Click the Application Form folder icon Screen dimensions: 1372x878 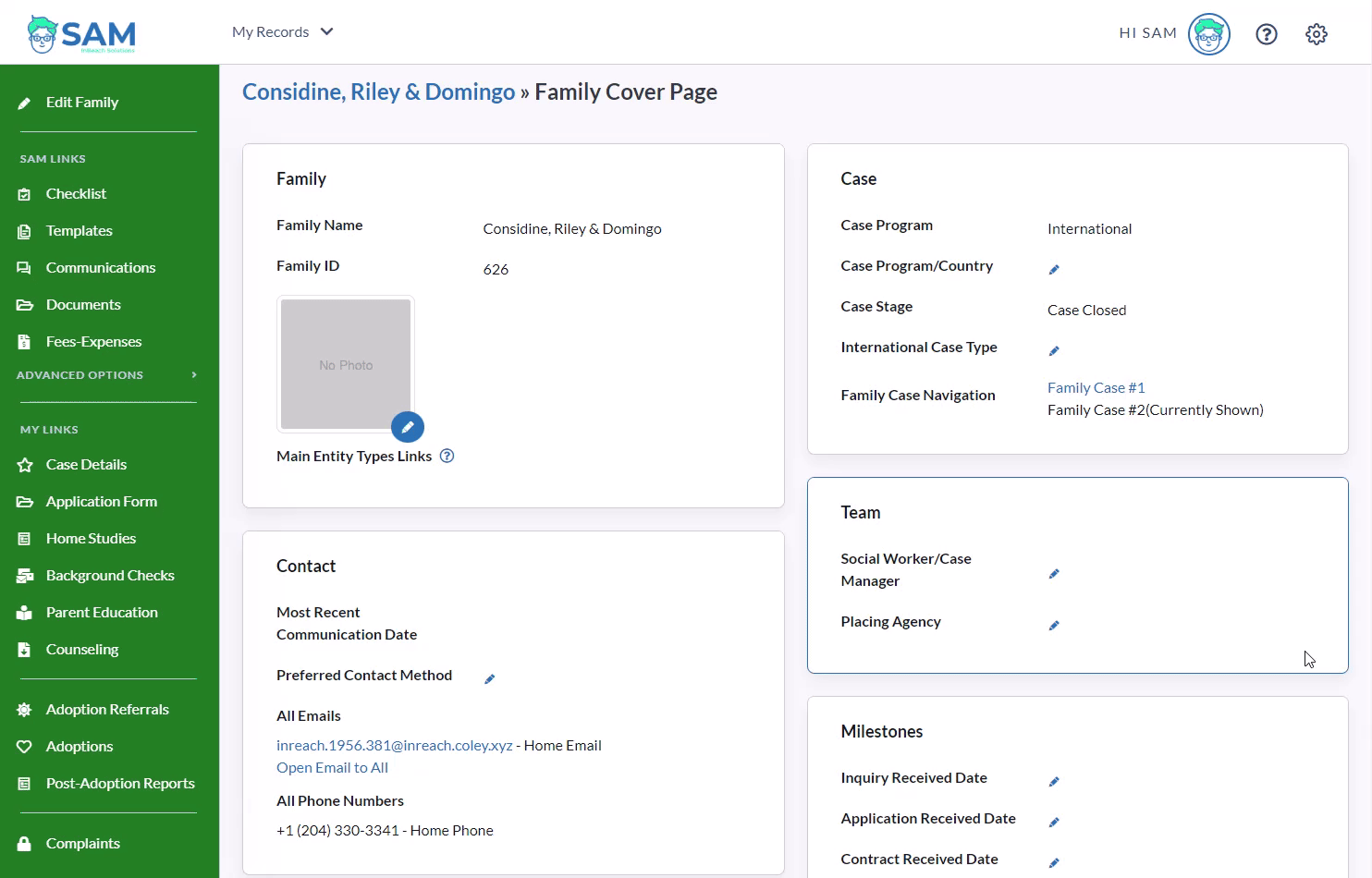(x=25, y=502)
